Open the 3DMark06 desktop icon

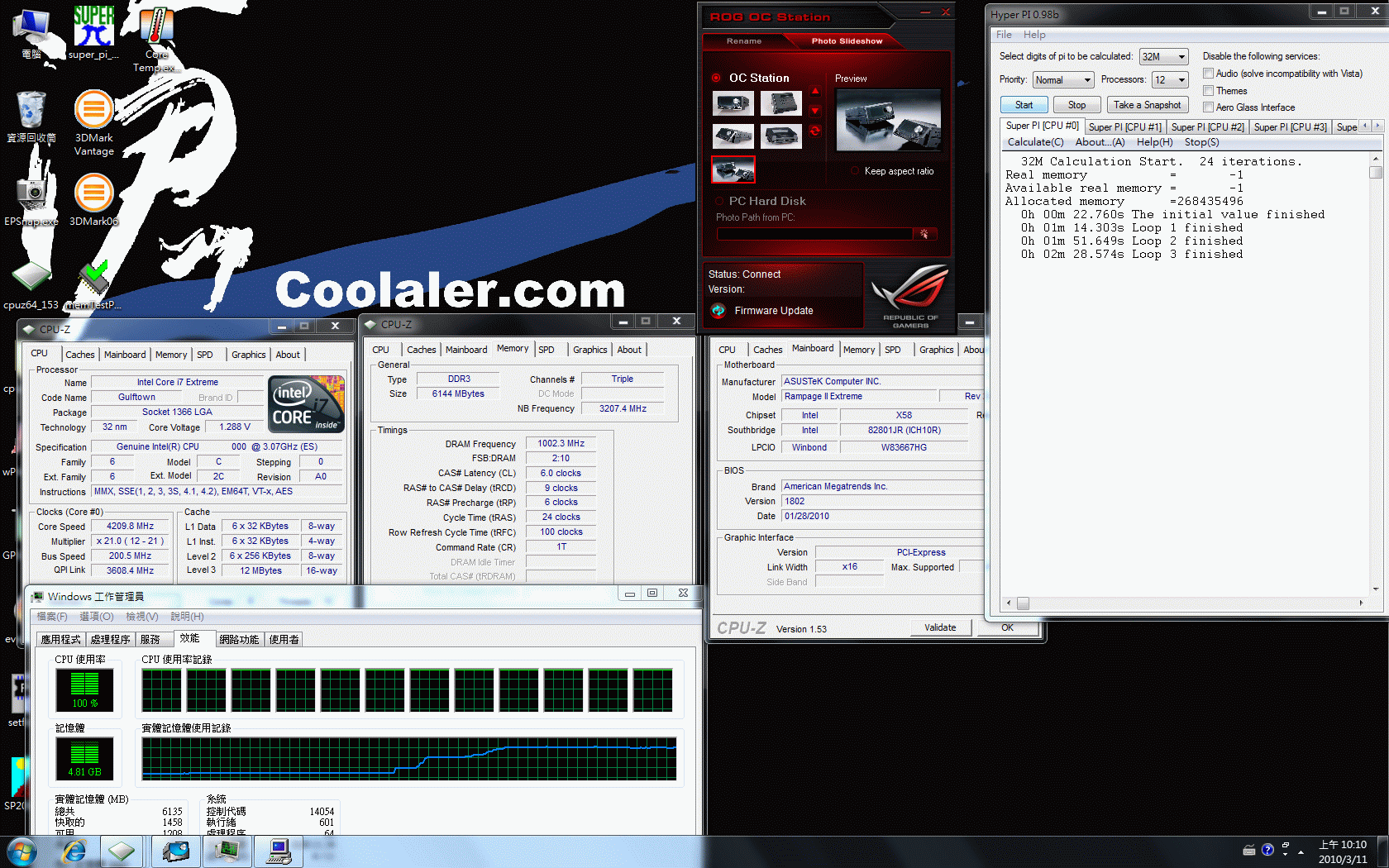pyautogui.click(x=93, y=199)
